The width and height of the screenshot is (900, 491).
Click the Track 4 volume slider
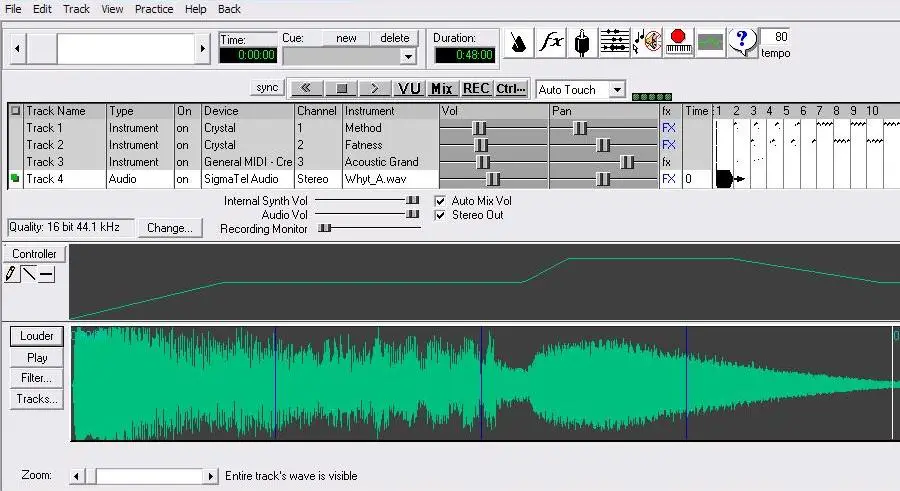pos(493,179)
